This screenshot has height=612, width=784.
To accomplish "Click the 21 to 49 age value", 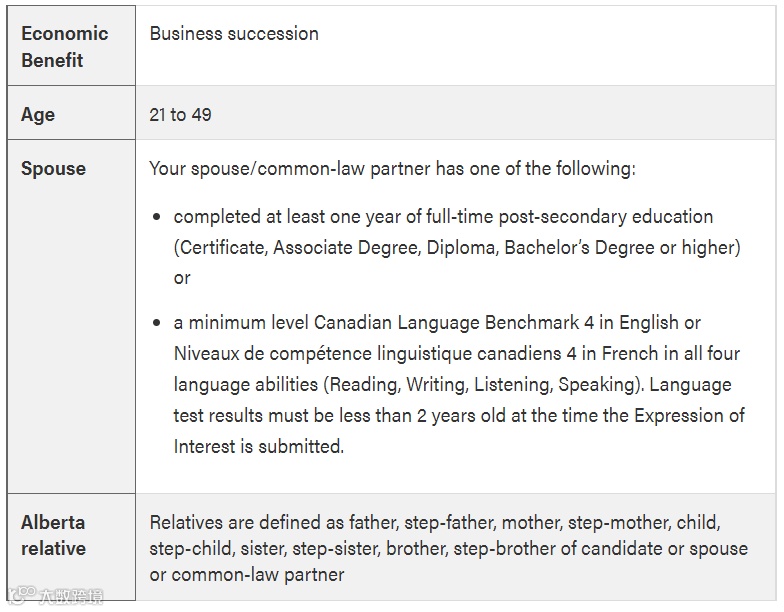I will point(180,114).
